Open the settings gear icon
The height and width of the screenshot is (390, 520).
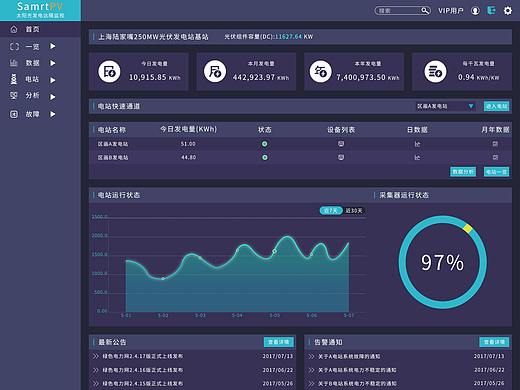click(508, 11)
